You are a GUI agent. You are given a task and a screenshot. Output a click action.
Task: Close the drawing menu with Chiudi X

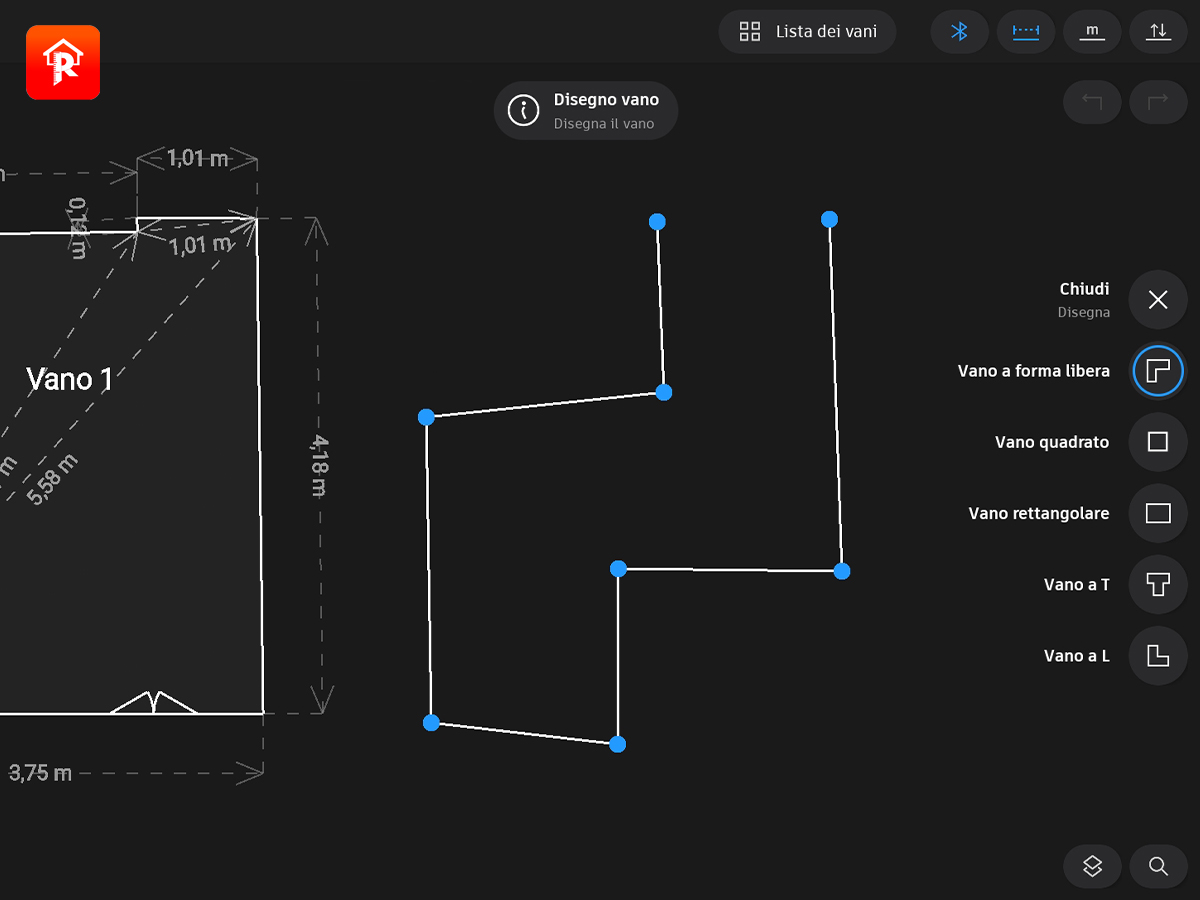point(1158,300)
